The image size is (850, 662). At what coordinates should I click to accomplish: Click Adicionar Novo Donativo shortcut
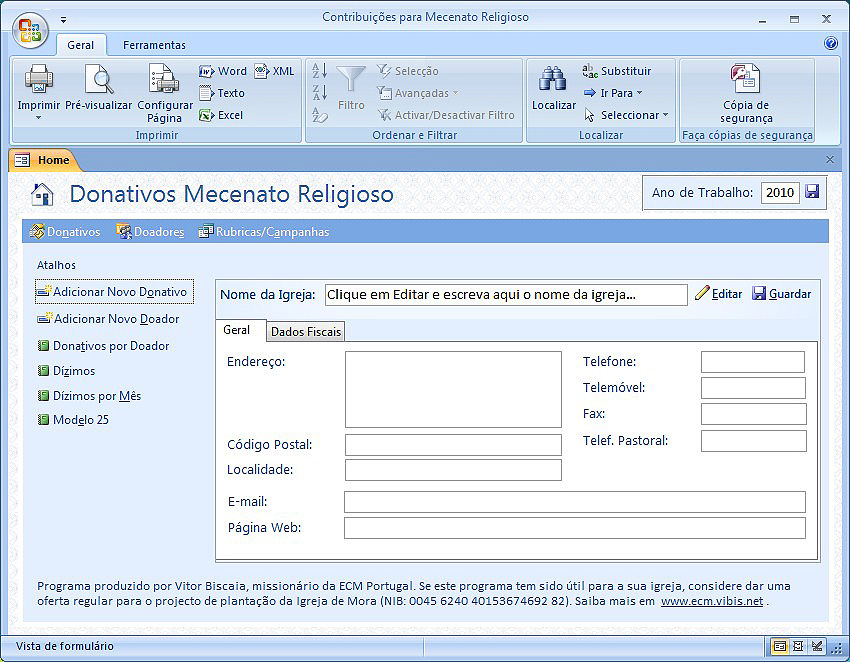pyautogui.click(x=114, y=292)
